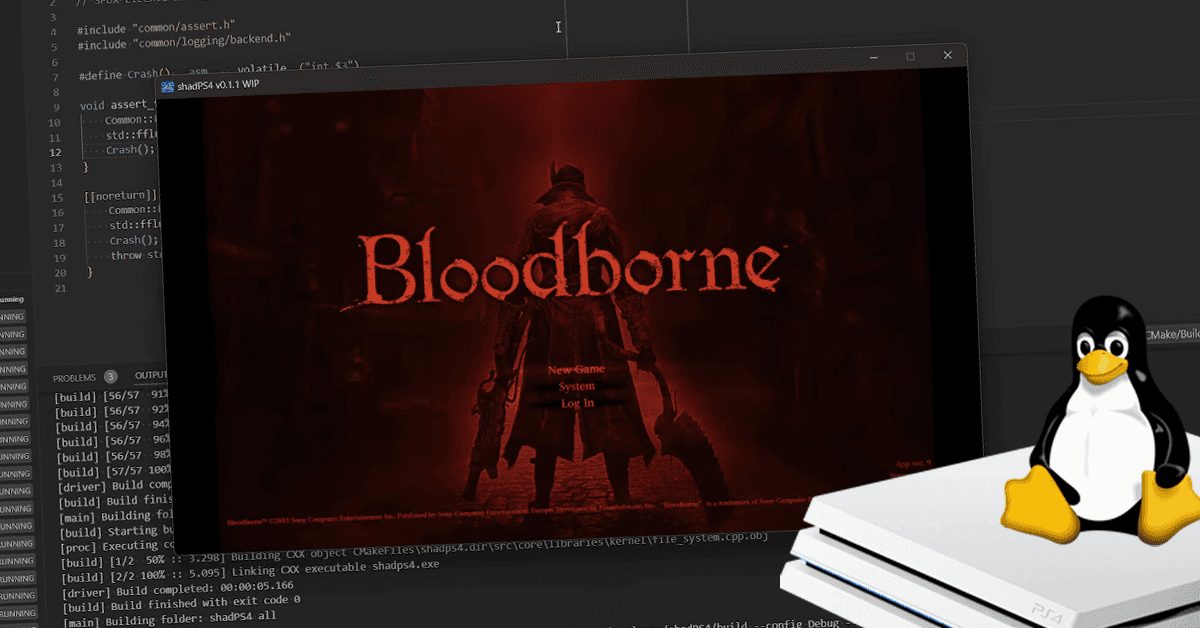Minimize the shadPS4 emulator window

coord(875,55)
